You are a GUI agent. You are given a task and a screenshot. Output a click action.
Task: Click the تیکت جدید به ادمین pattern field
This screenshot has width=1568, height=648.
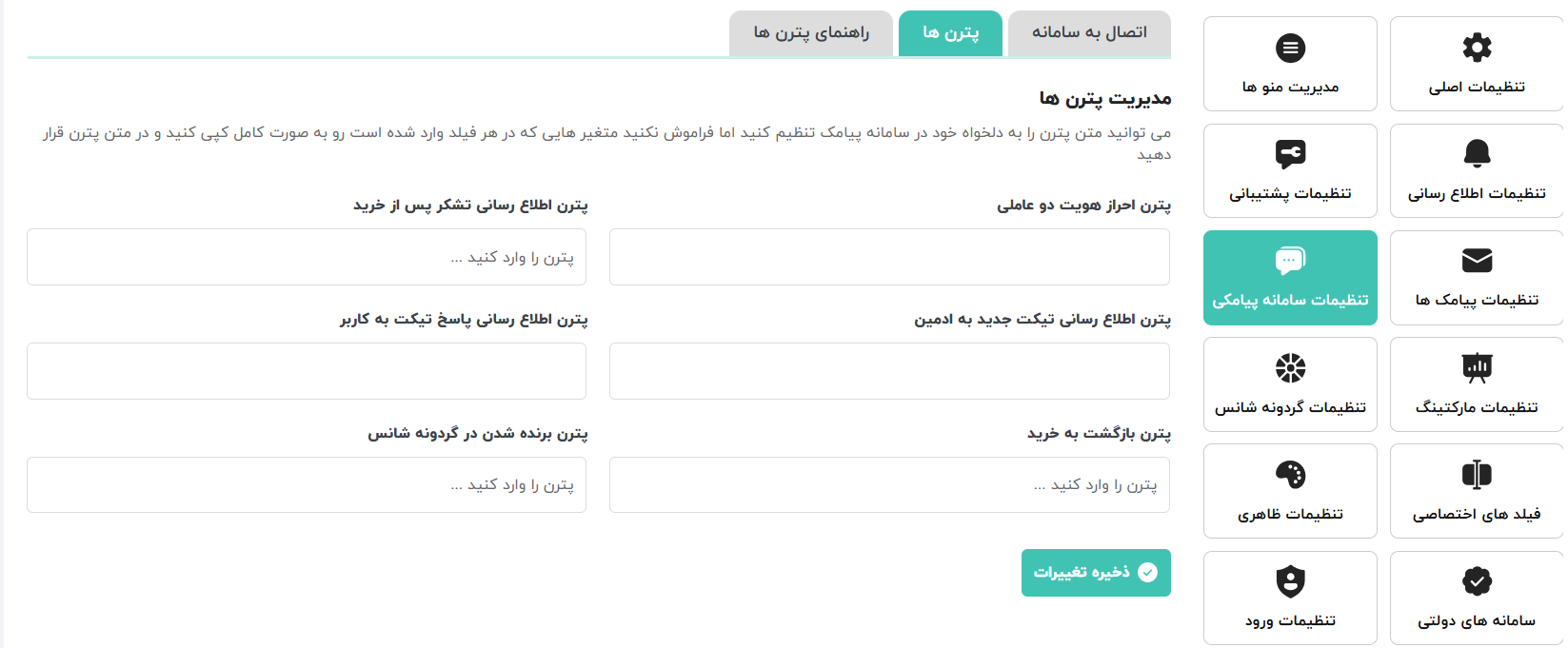[889, 371]
